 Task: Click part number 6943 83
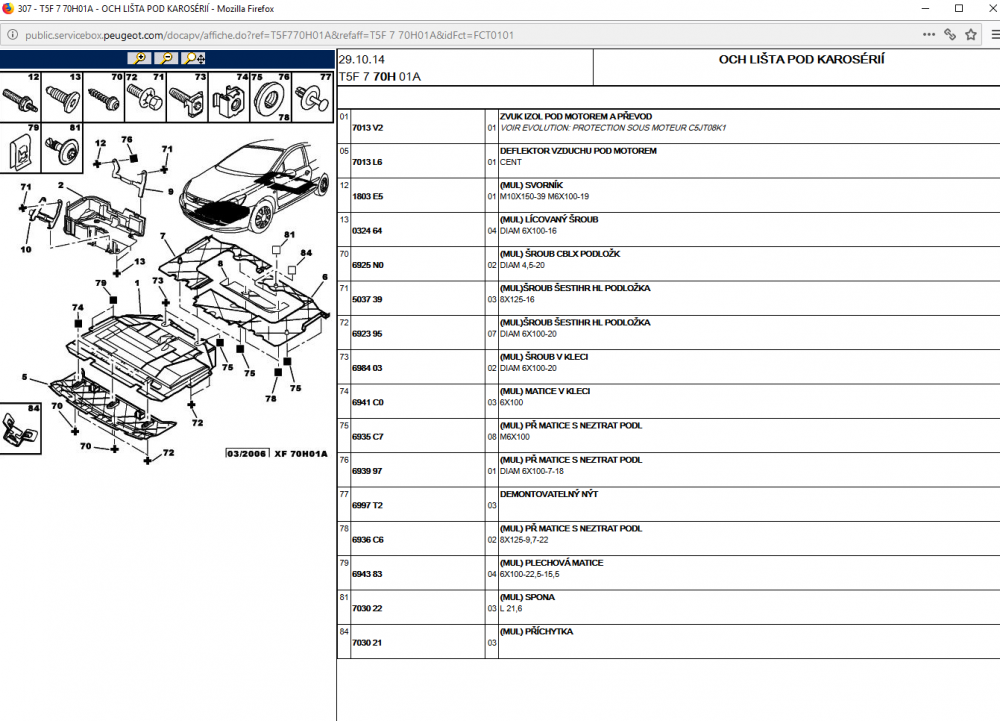[x=367, y=574]
